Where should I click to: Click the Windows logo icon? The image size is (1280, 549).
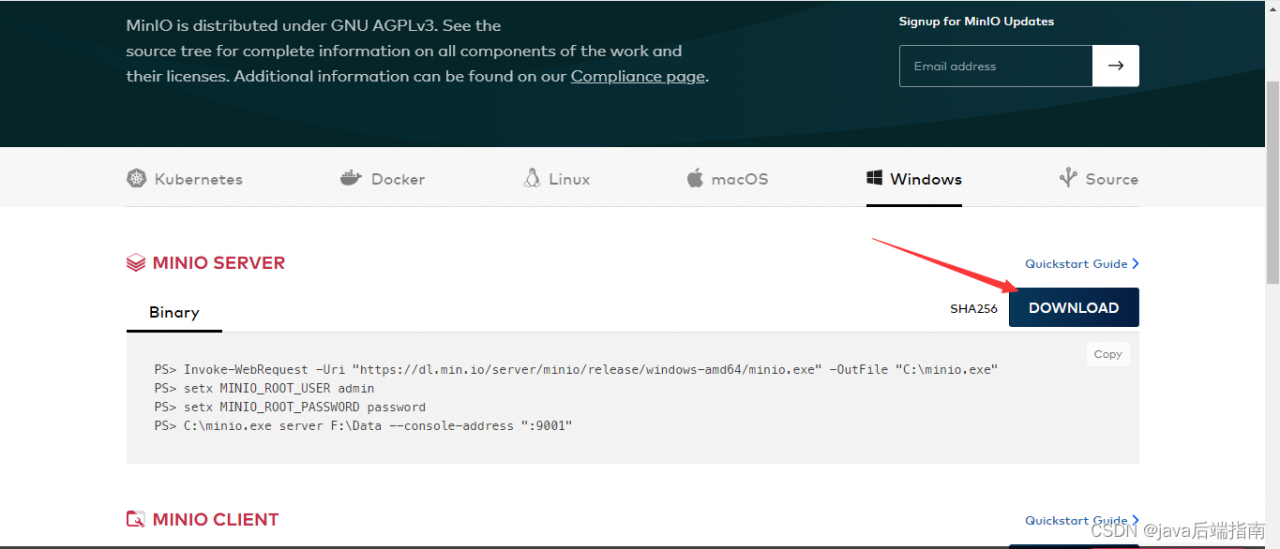pos(874,178)
